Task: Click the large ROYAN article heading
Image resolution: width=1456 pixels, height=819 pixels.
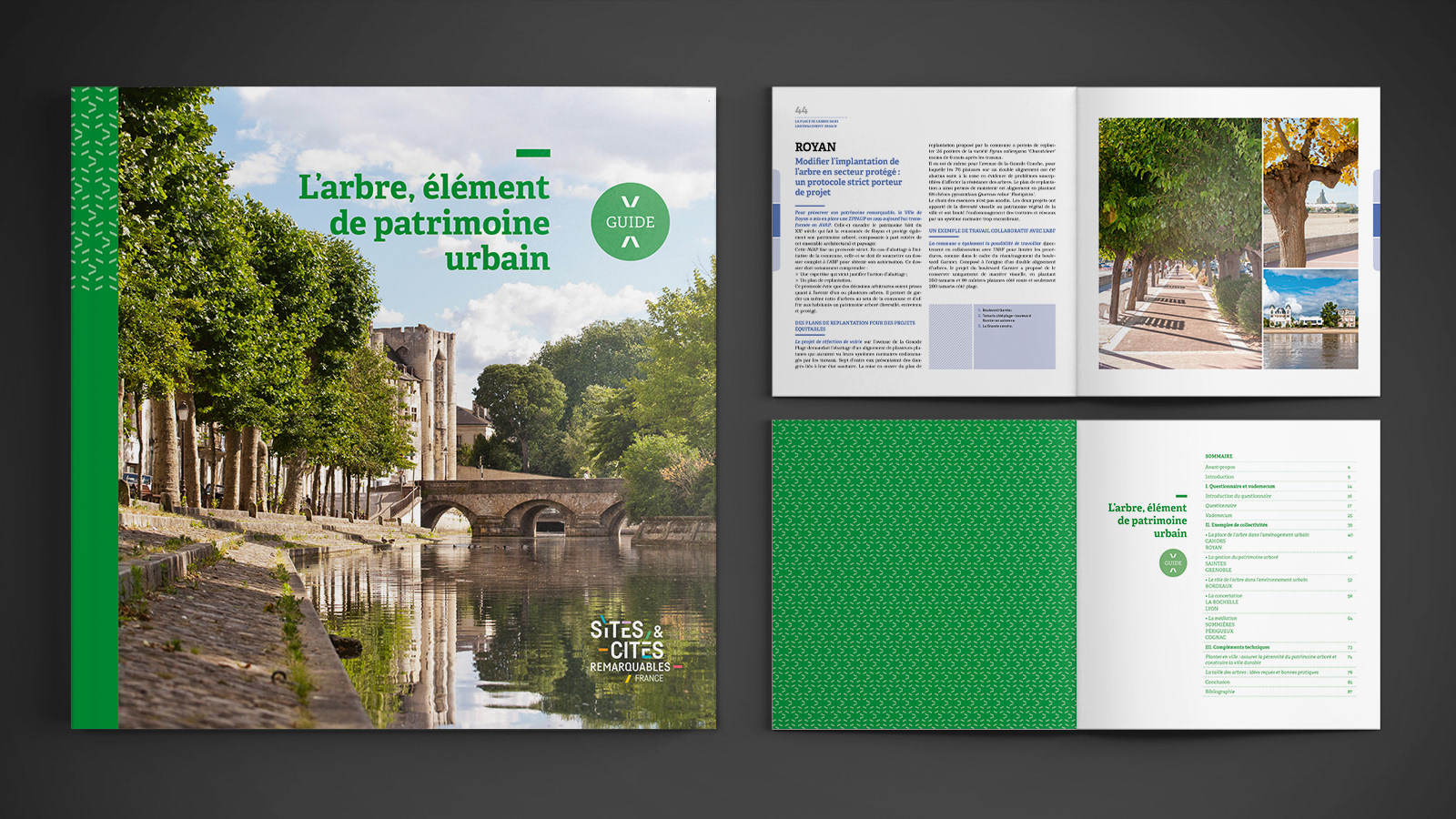Action: click(x=815, y=147)
